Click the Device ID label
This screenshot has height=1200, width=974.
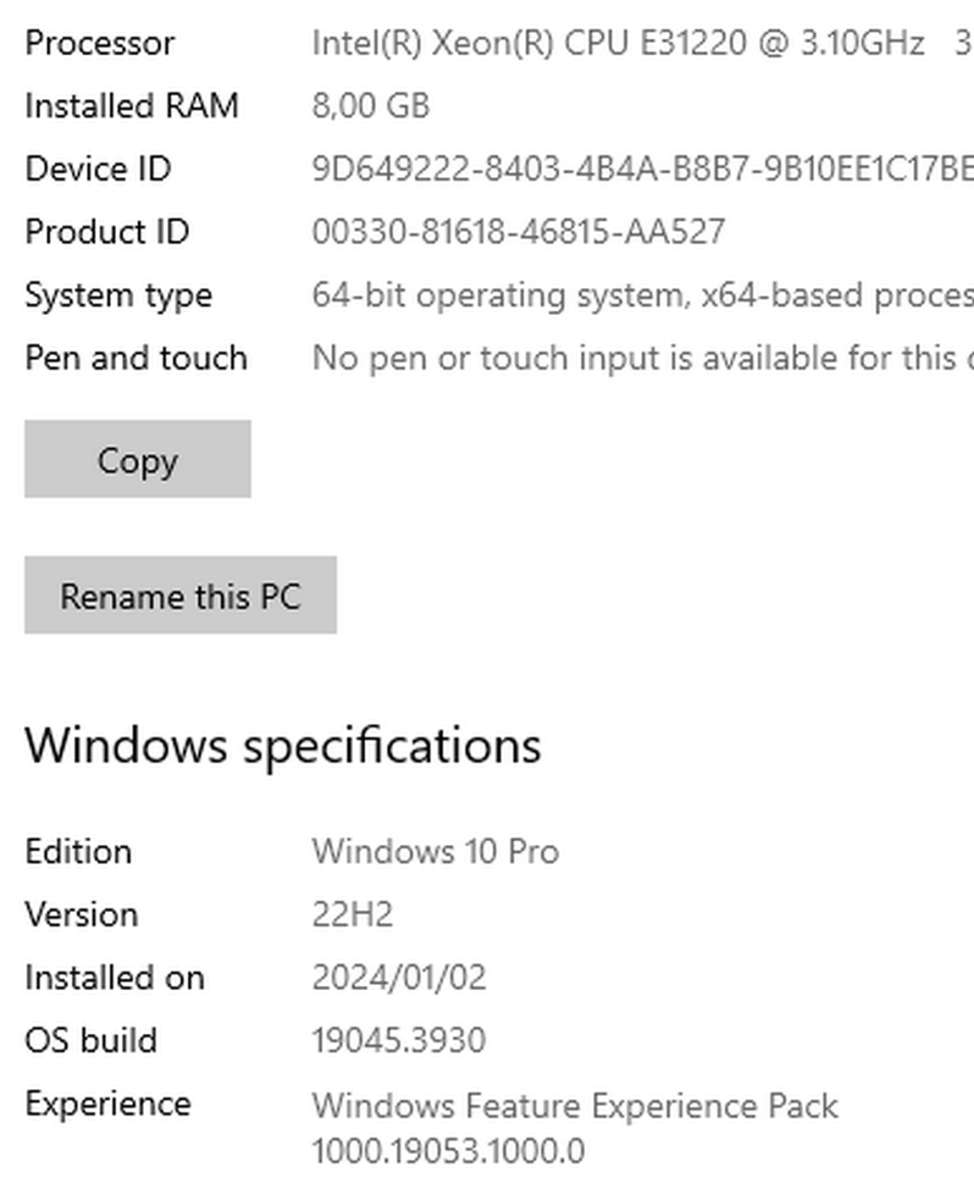tap(96, 169)
